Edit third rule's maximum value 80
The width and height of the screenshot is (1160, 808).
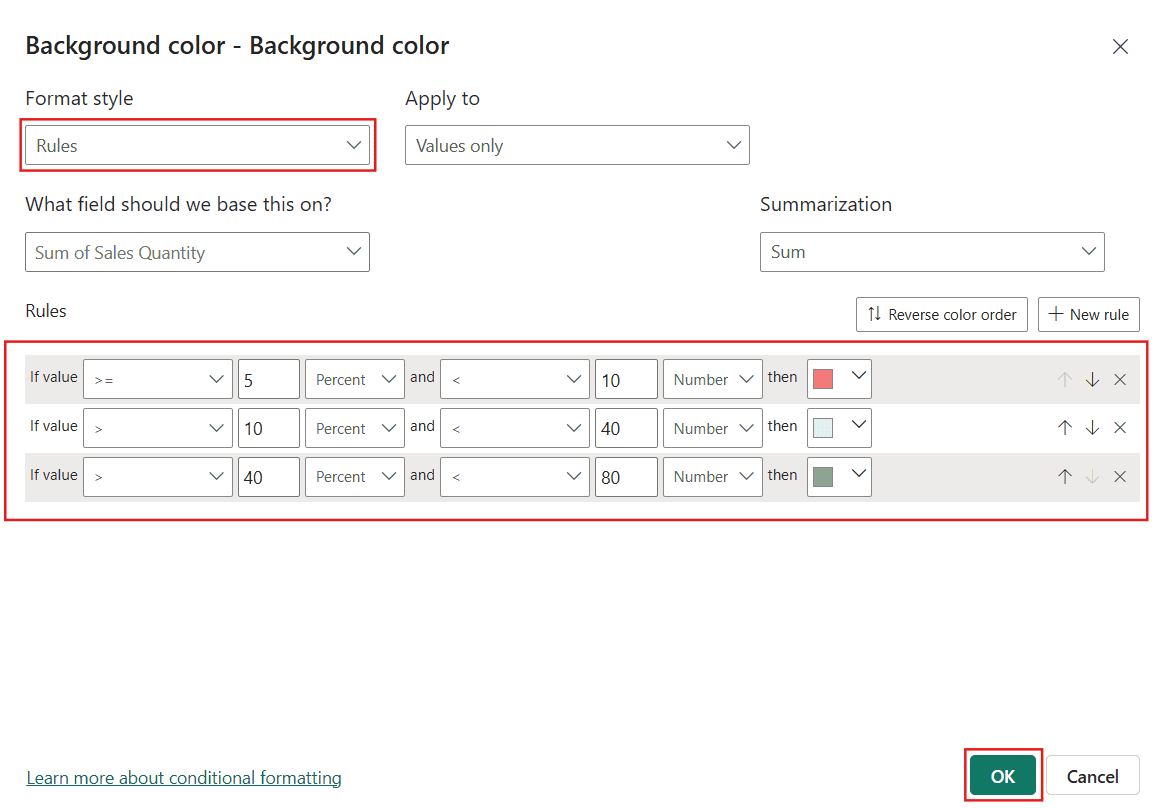coord(626,477)
